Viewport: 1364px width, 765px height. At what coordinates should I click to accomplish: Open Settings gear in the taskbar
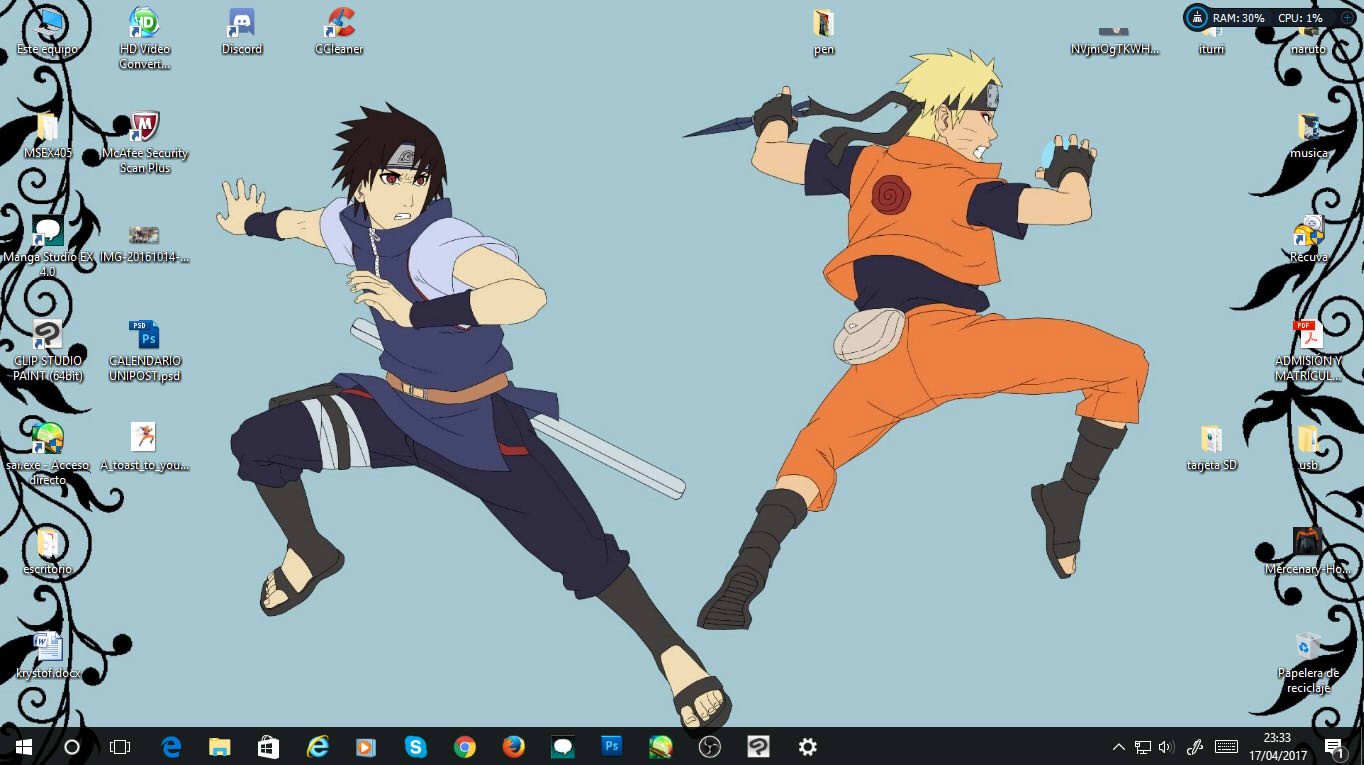pos(808,746)
